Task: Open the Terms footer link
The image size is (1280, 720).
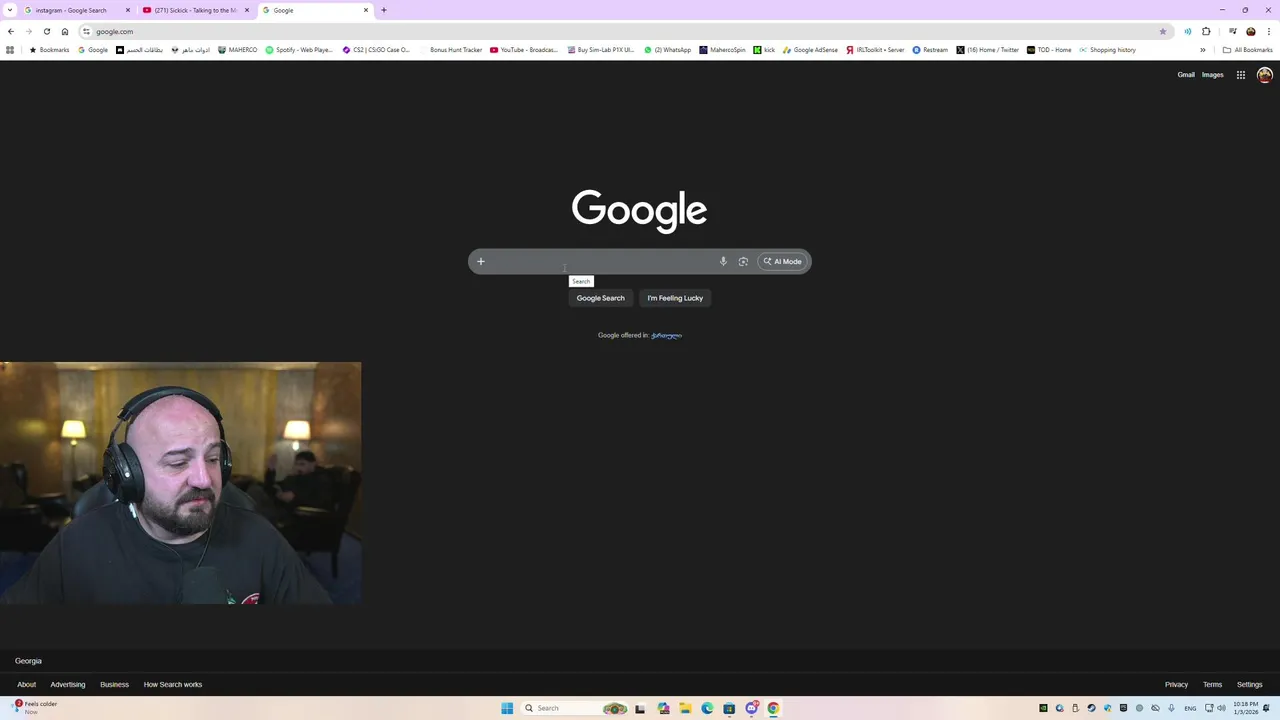Action: point(1212,685)
